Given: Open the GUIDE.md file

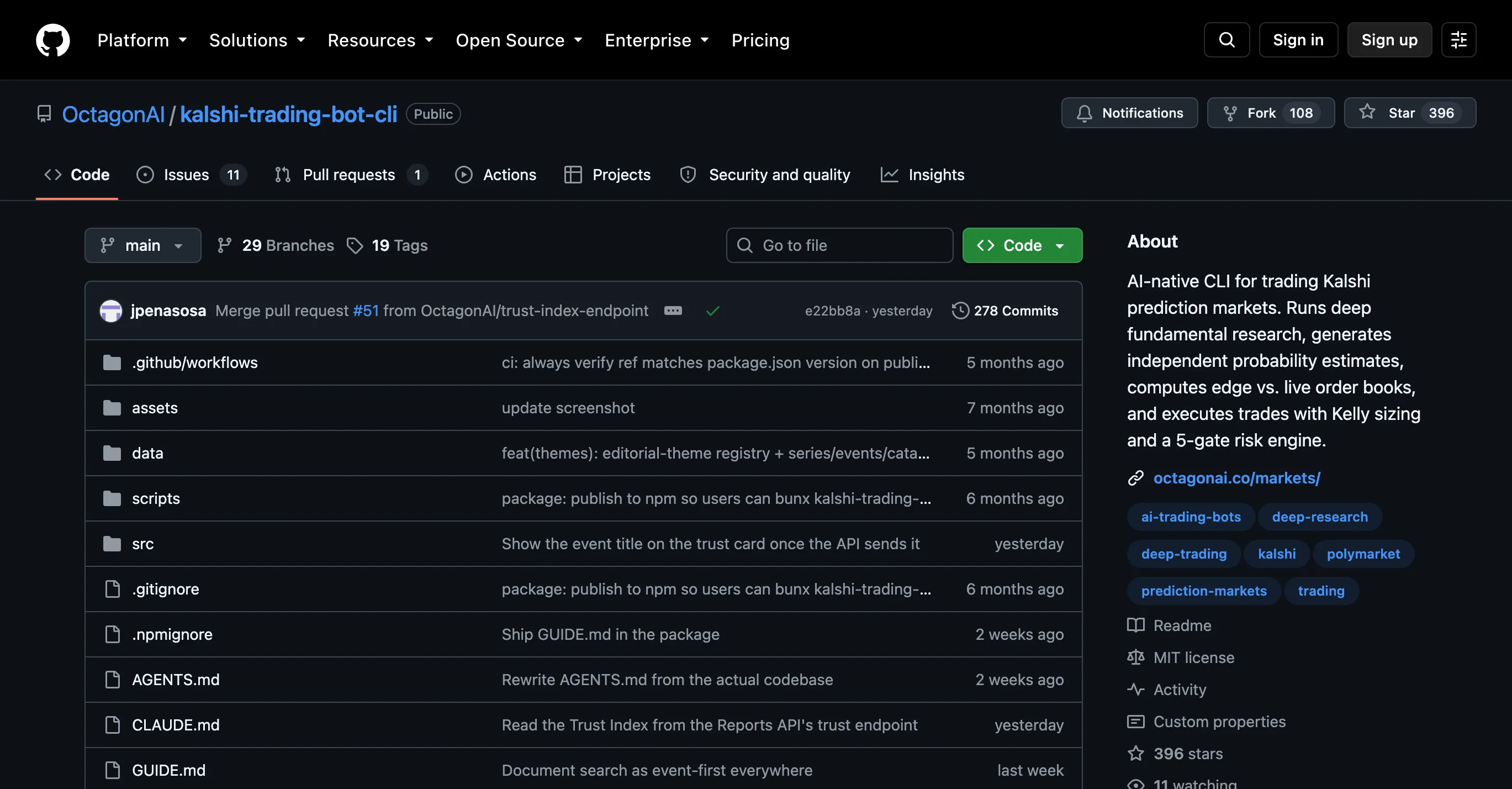Looking at the screenshot, I should 168,770.
